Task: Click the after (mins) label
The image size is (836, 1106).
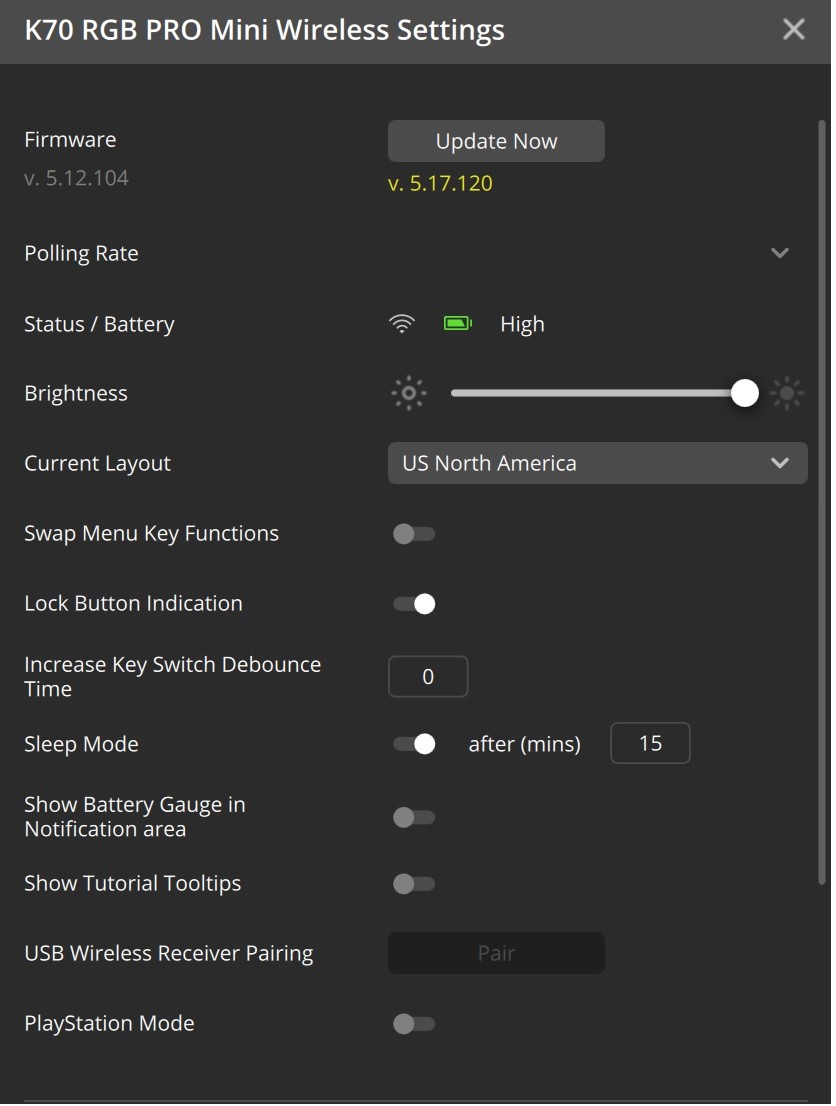Action: coord(524,744)
